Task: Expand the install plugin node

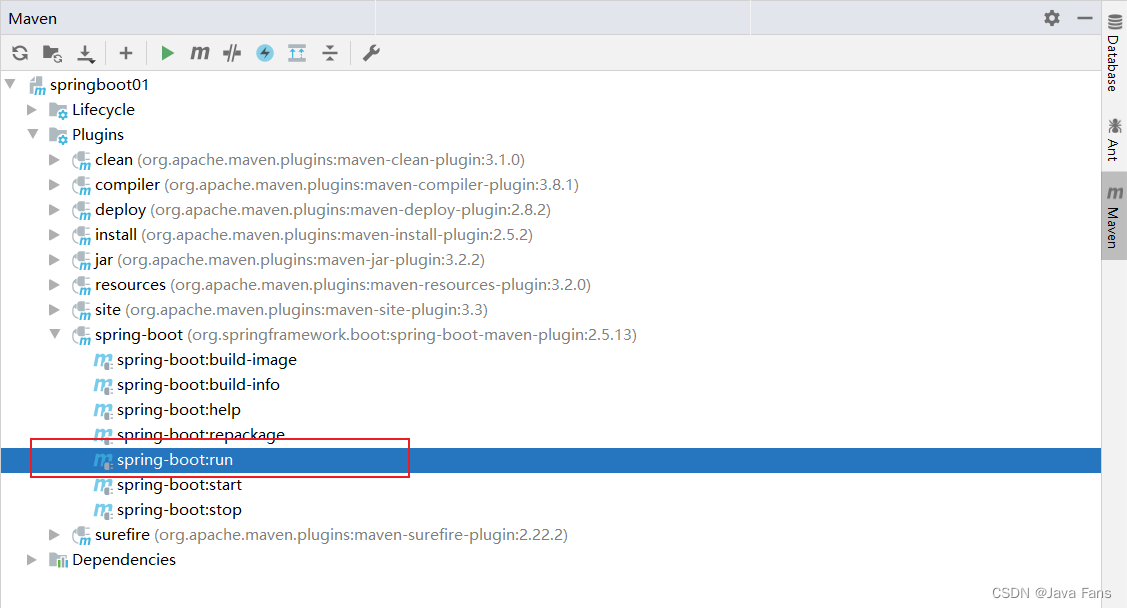Action: point(54,234)
